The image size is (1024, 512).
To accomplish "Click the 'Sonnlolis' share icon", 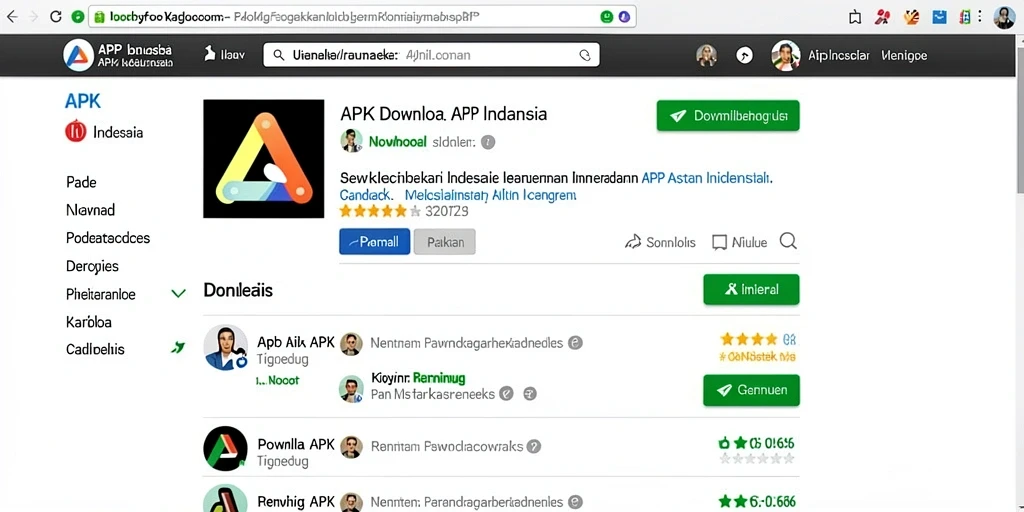I will 632,242.
